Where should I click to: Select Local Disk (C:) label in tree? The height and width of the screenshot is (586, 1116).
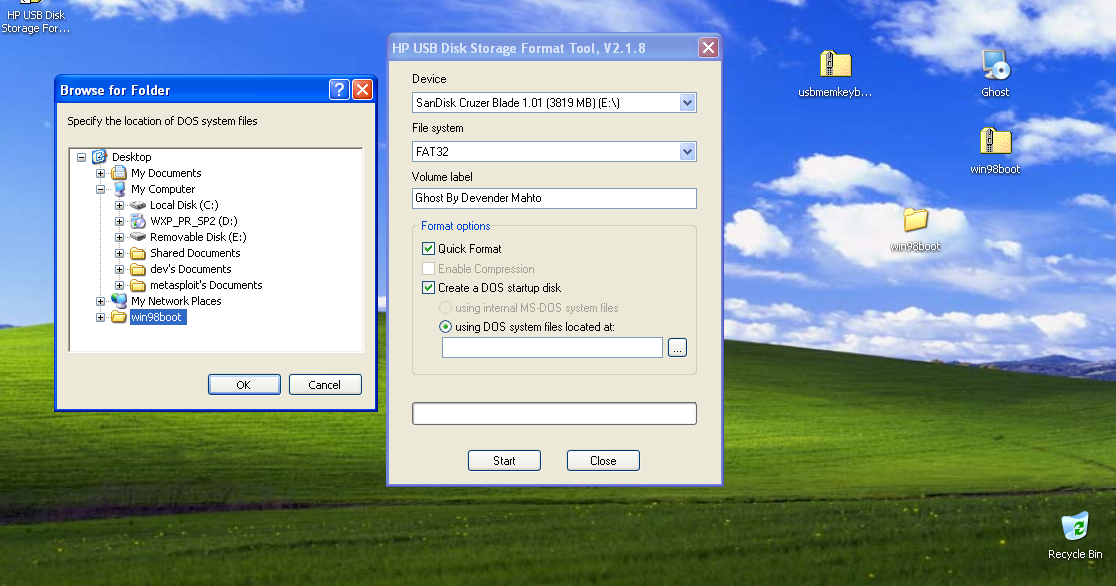184,205
